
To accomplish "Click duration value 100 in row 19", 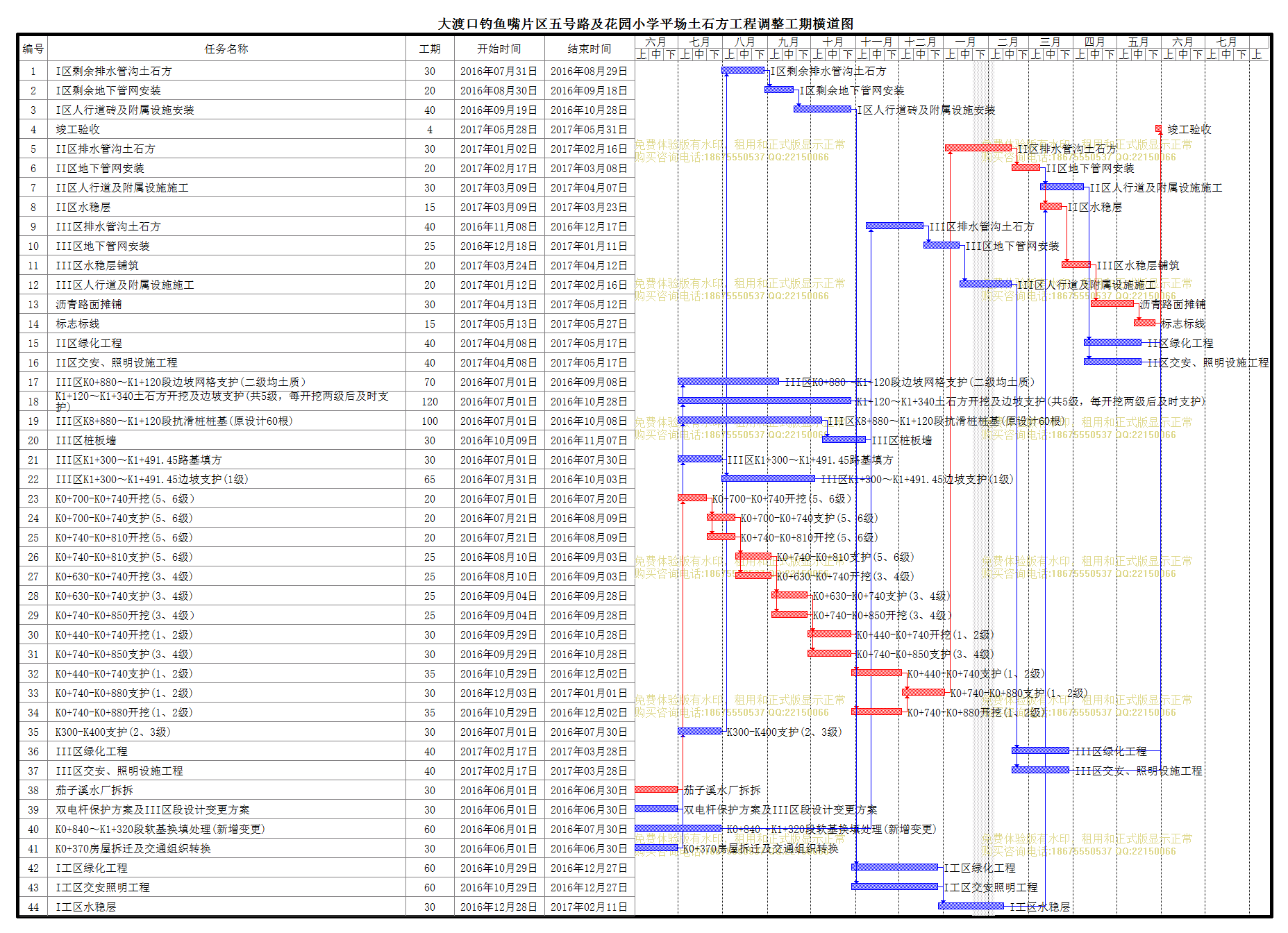I will 430,421.
